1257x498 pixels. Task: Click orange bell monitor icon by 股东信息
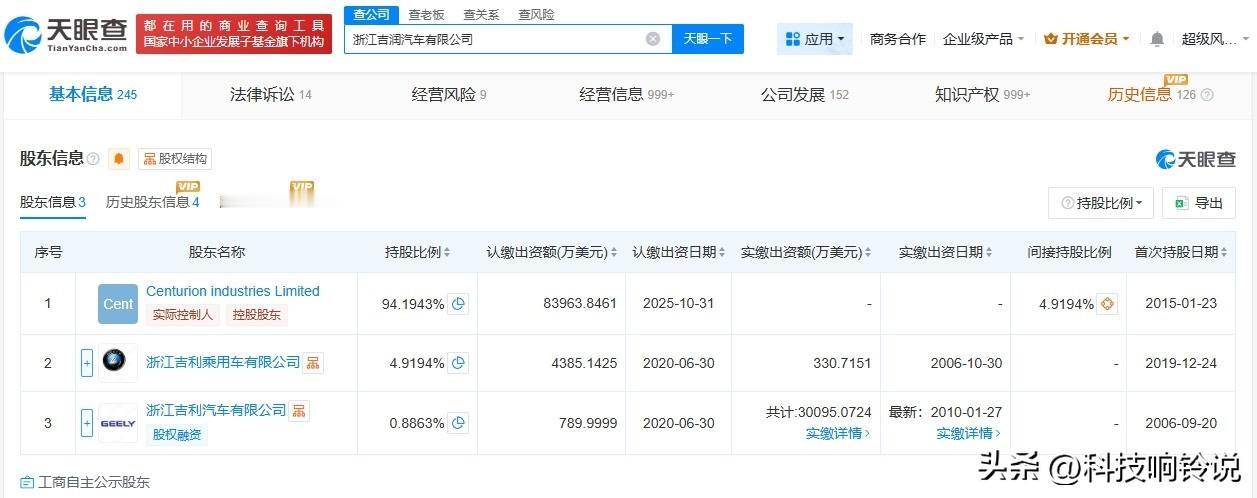point(119,159)
